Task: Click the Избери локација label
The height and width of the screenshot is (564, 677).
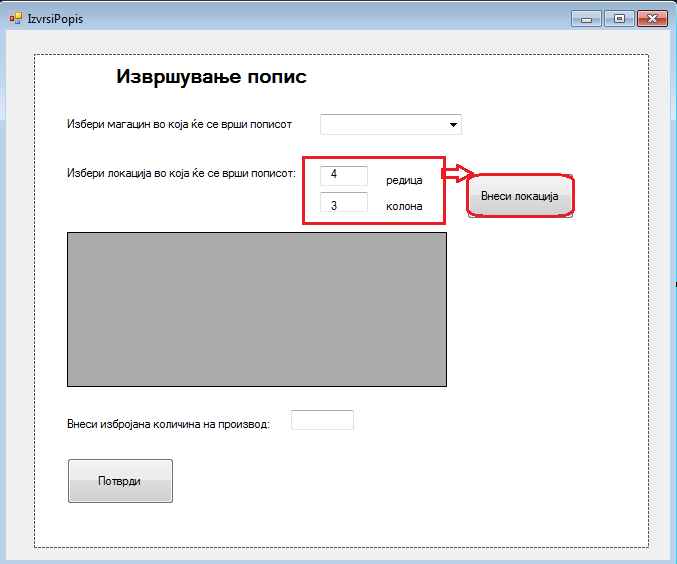Action: tap(181, 173)
